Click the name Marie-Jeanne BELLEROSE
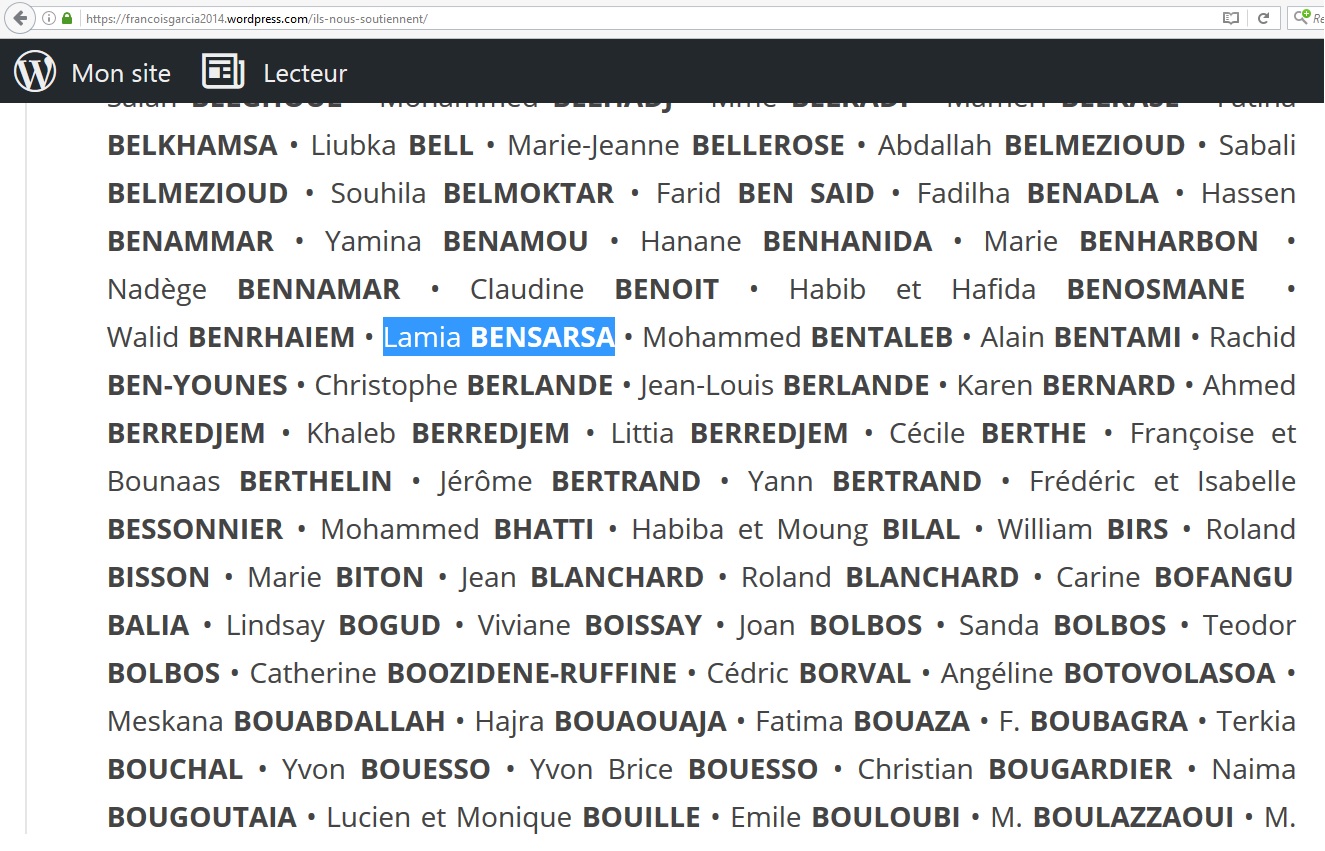The image size is (1325, 851). (675, 145)
